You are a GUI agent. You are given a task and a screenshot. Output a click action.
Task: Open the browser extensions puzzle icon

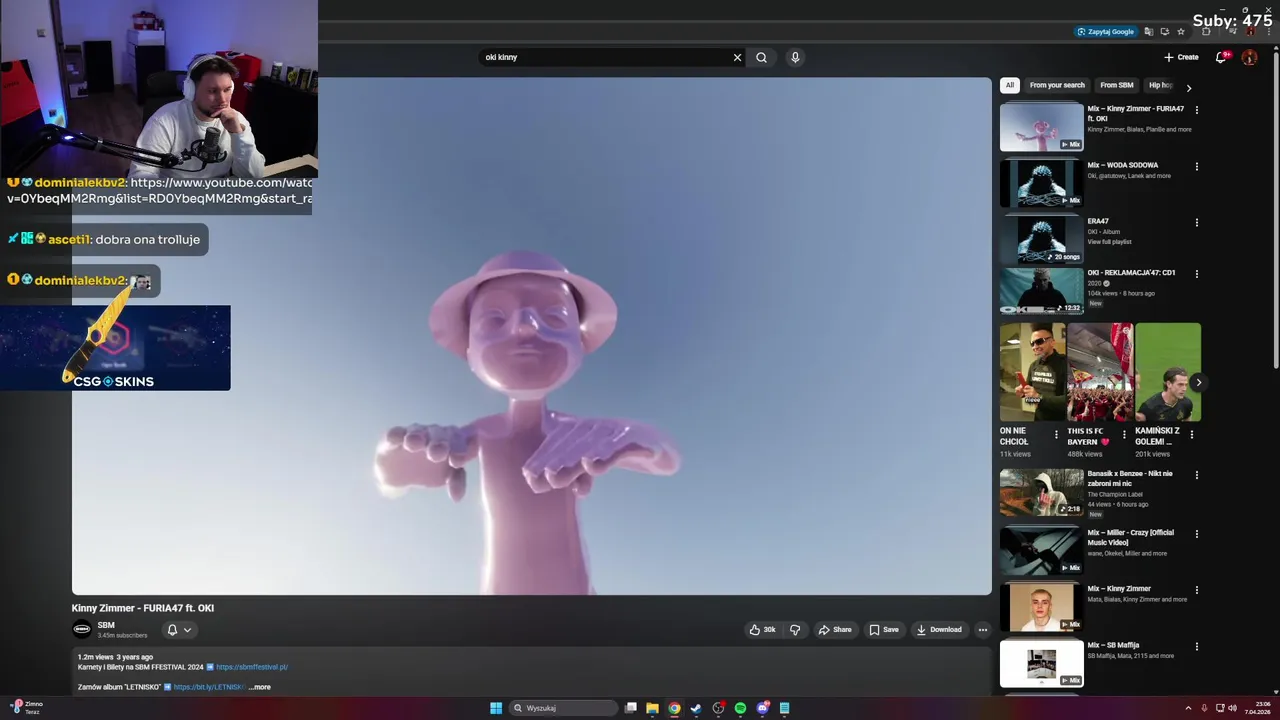tap(1206, 31)
